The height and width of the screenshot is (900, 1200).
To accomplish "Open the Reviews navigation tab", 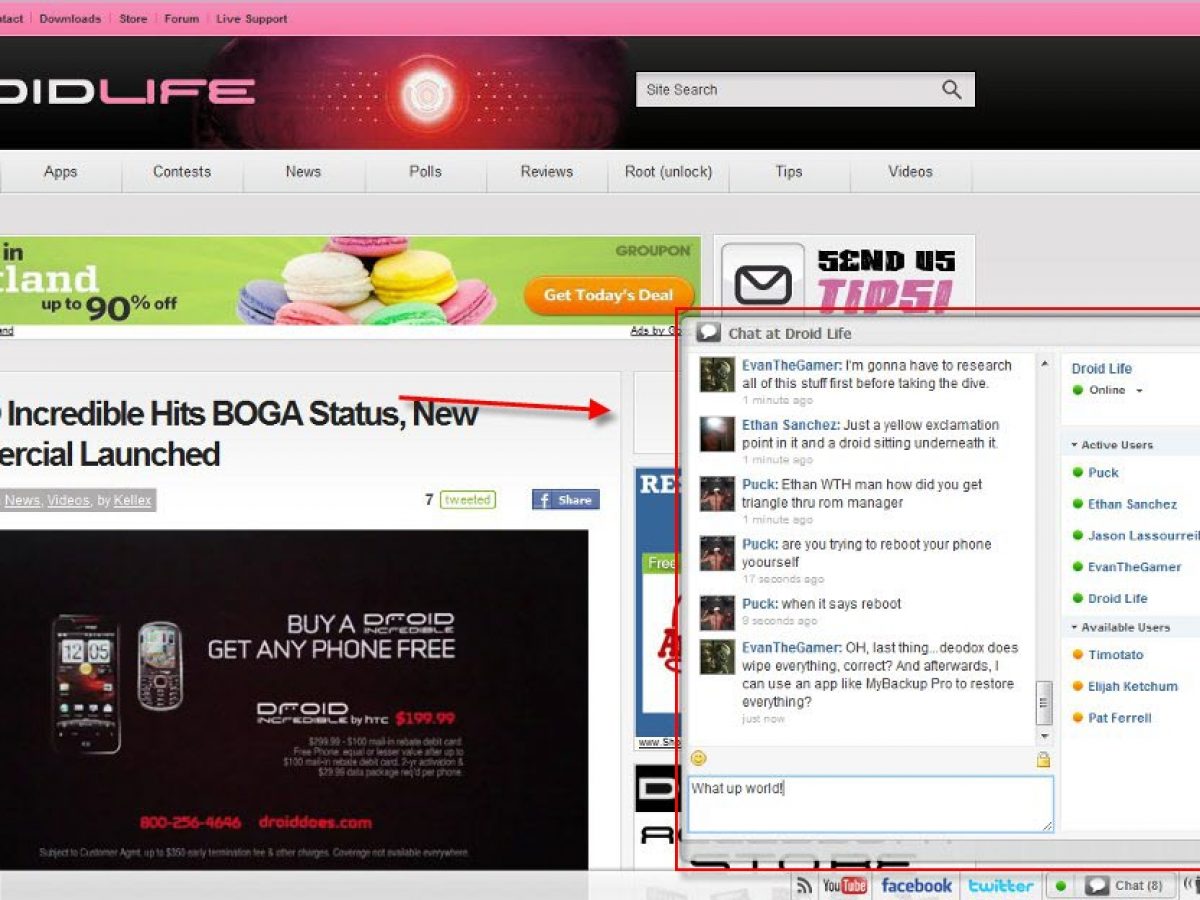I will pyautogui.click(x=546, y=172).
